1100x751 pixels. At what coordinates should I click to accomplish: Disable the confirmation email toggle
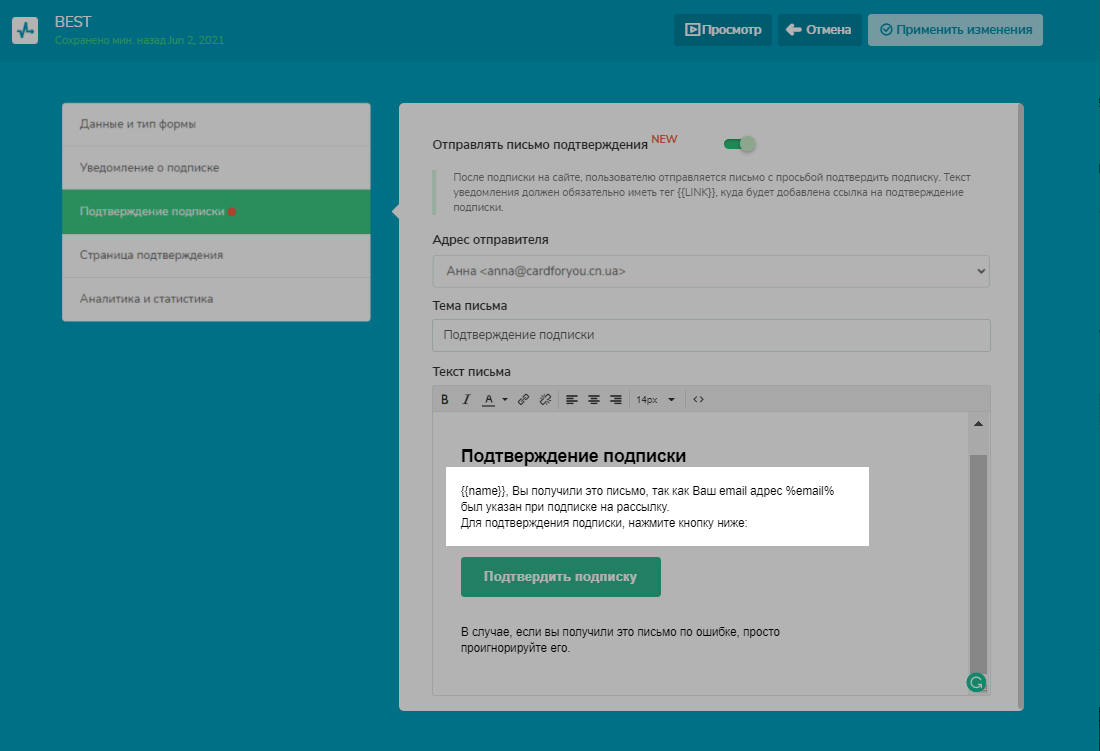pos(740,144)
